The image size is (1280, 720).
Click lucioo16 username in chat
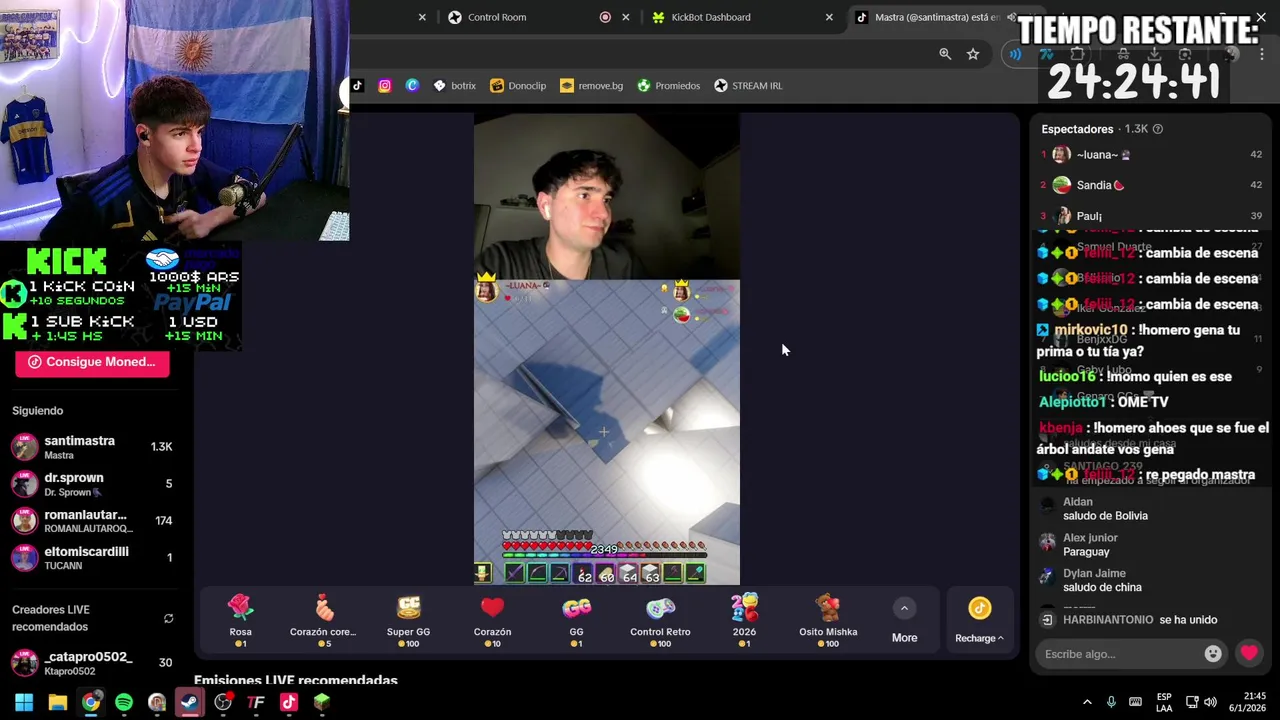(x=1067, y=376)
